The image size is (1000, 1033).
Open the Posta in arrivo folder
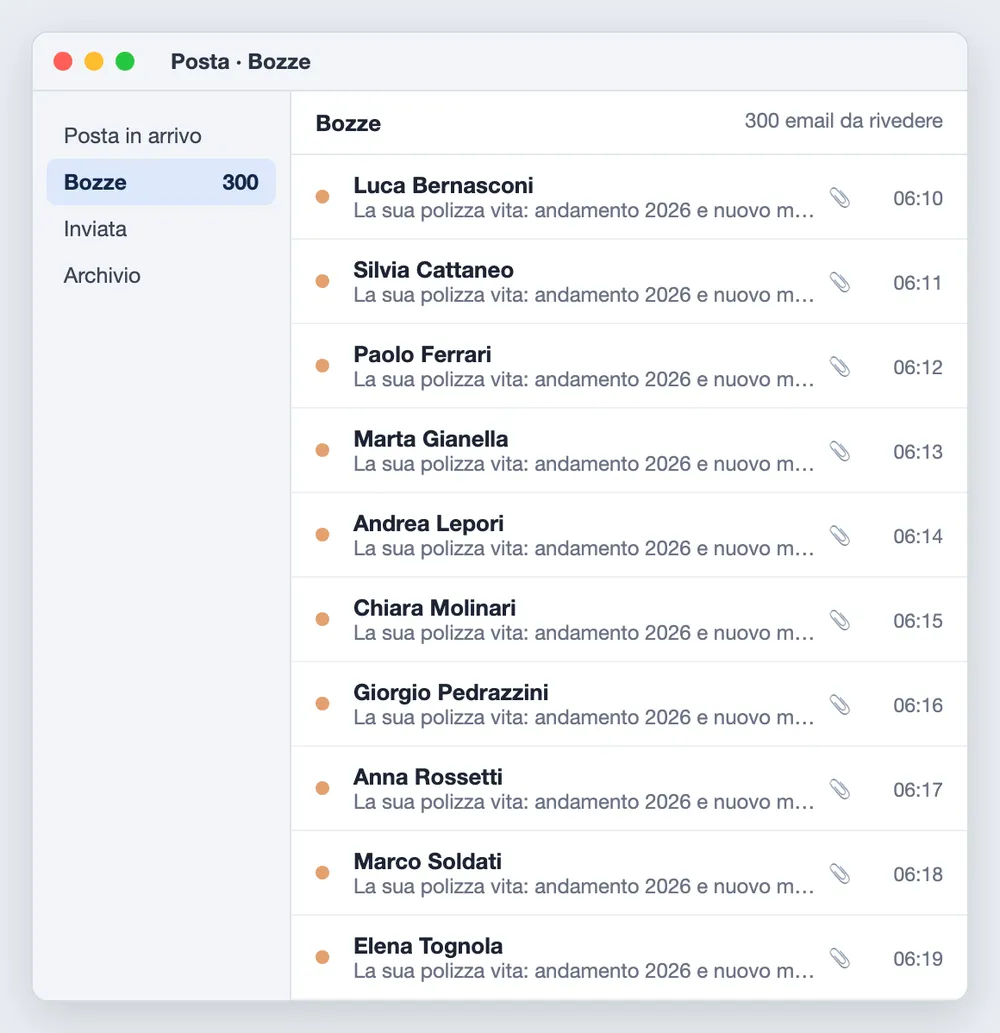161,136
